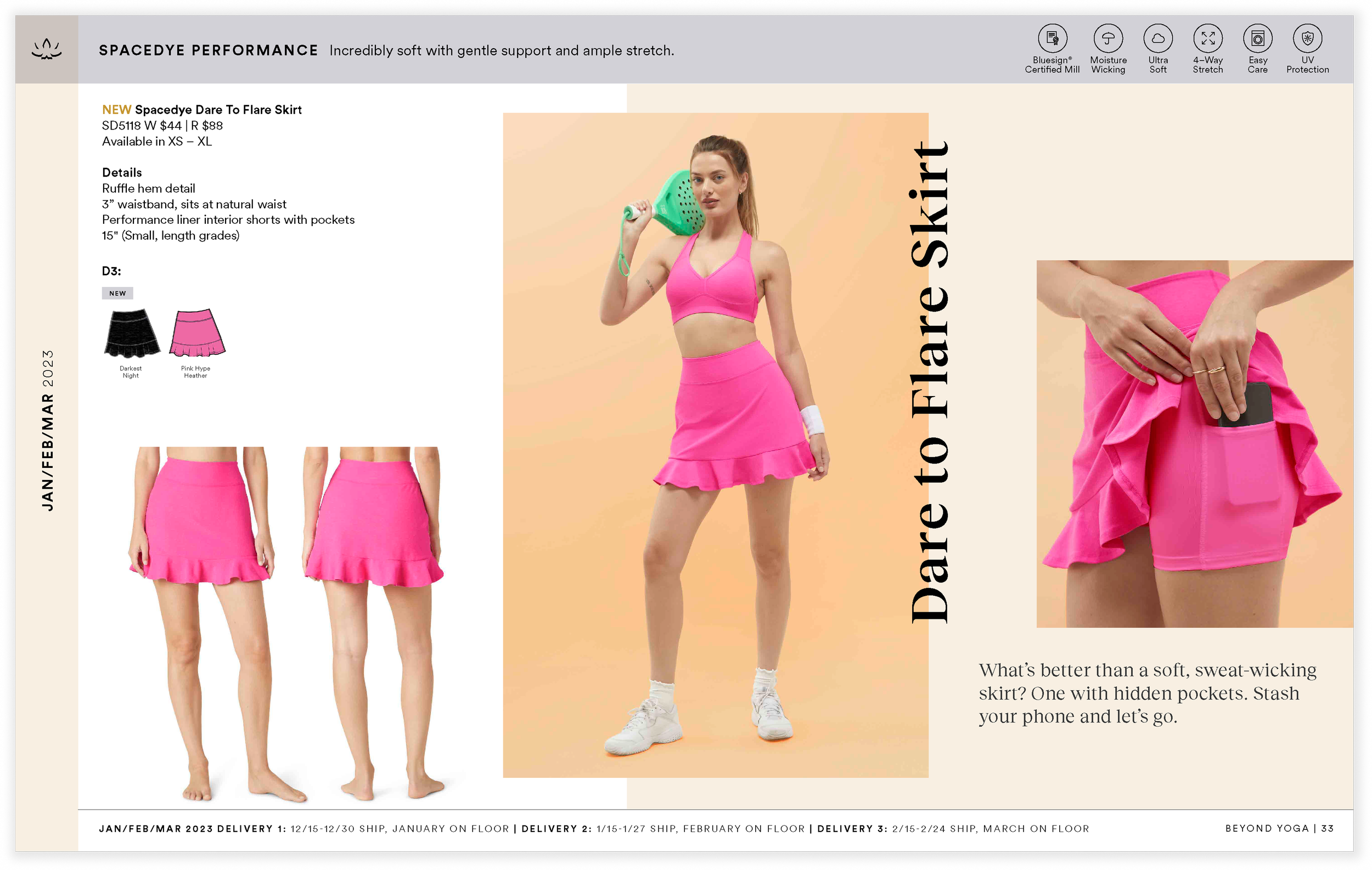Image resolution: width=1372 pixels, height=870 pixels.
Task: Click the 'What's better than a soft' paragraph
Action: [x=1148, y=693]
